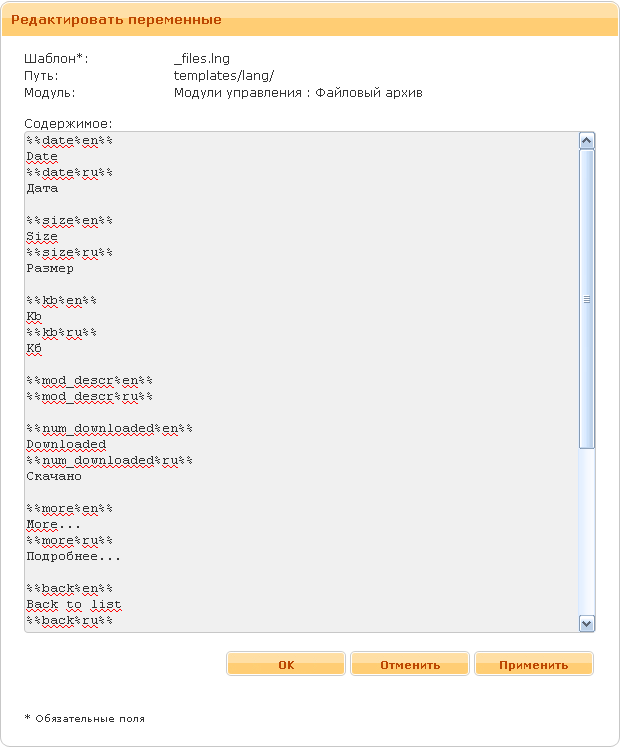The width and height of the screenshot is (620, 750).
Task: Place cursor on the %%kb%ru%% line
Action: [x=61, y=333]
